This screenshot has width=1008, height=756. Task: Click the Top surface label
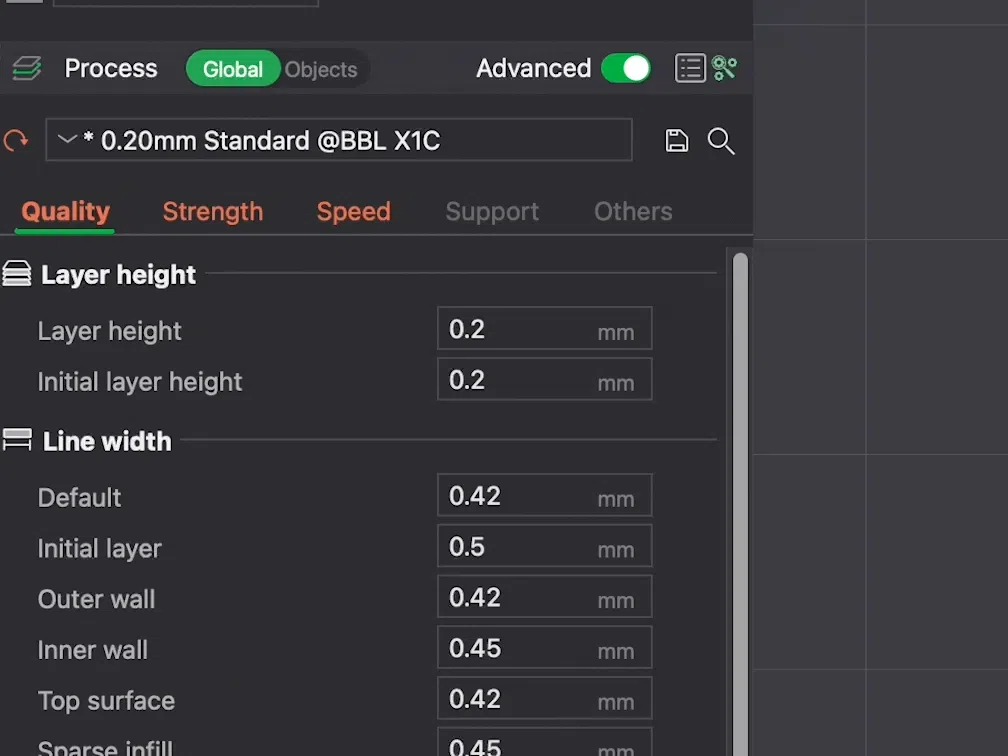(x=106, y=701)
